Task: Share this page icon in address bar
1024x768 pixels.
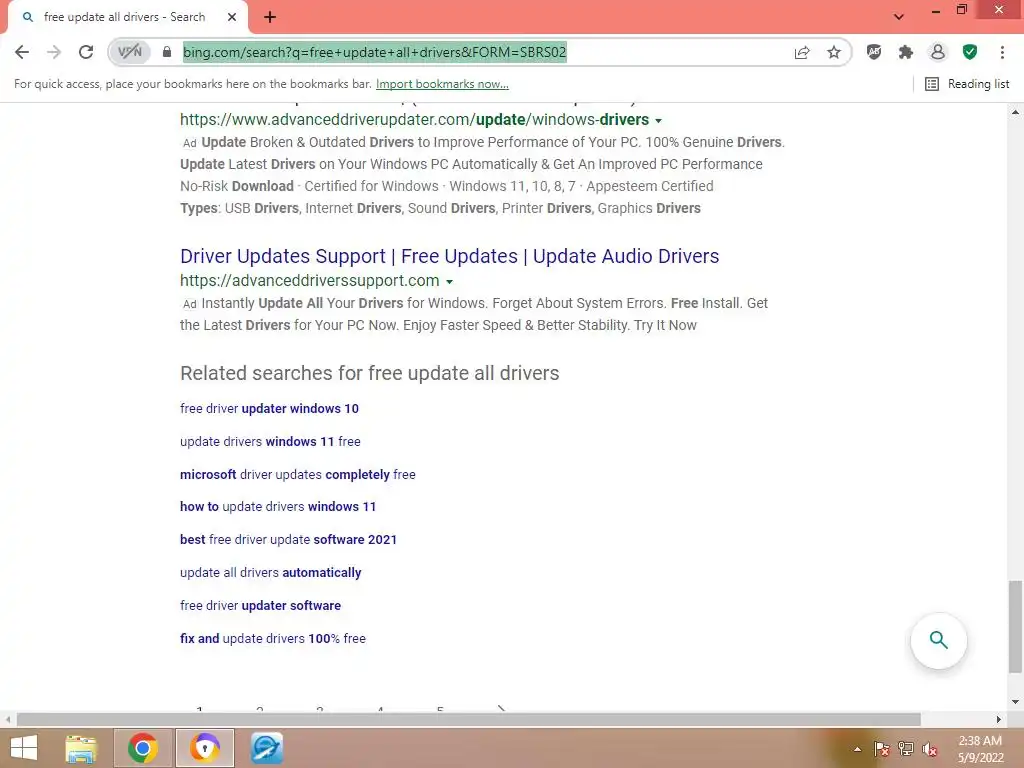Action: 802,52
